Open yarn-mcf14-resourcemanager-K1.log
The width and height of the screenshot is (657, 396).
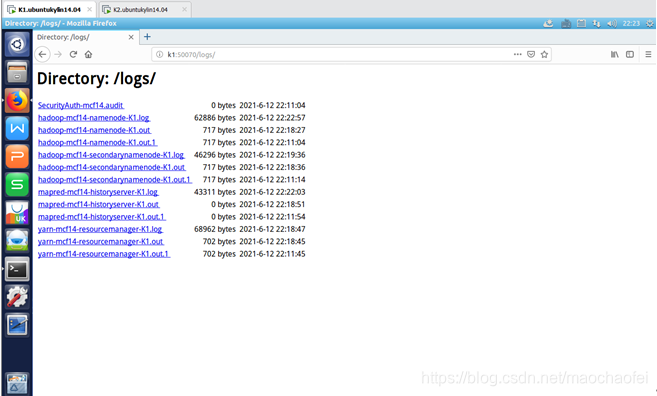point(100,229)
